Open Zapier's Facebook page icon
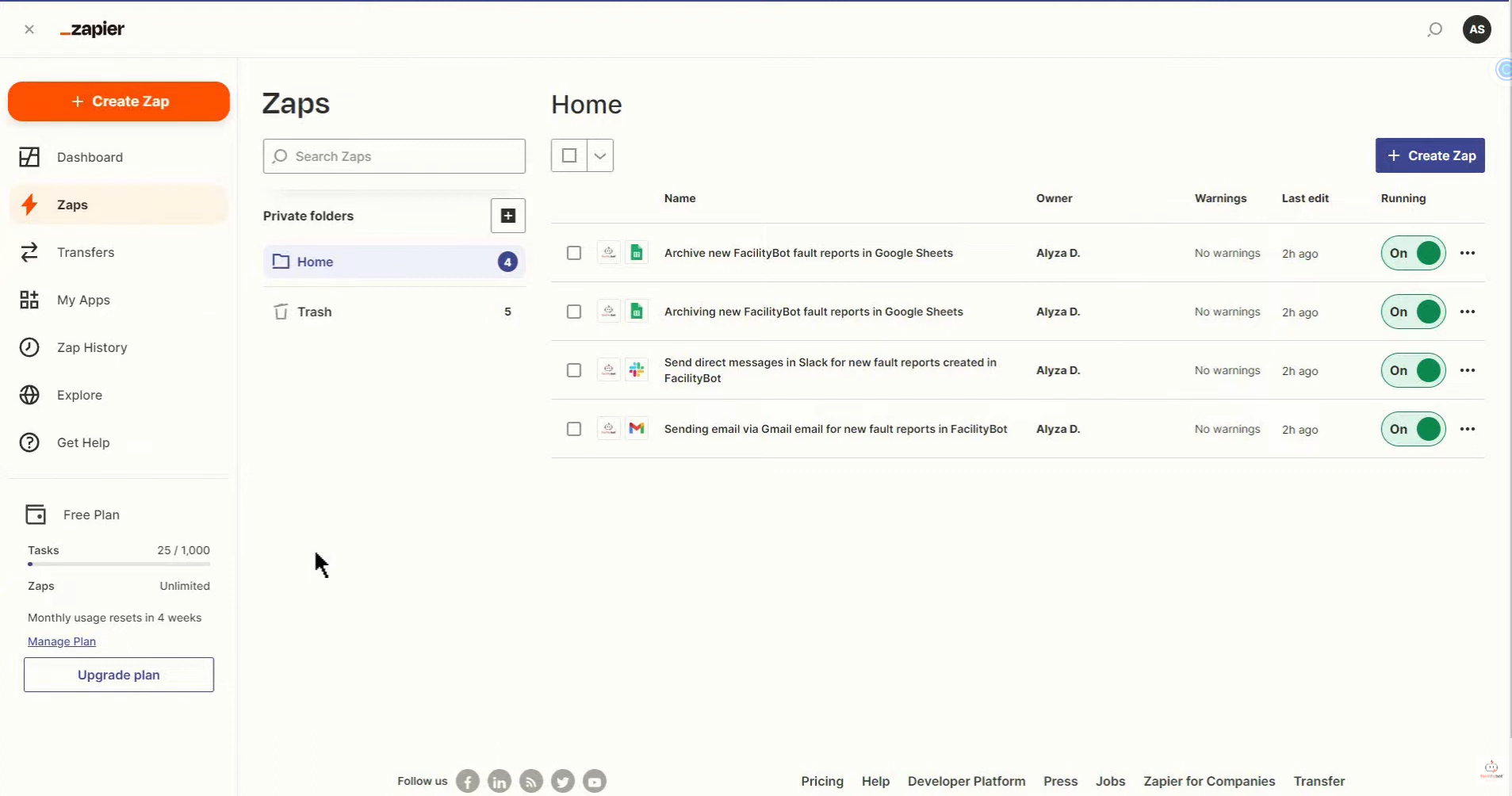 click(x=468, y=782)
